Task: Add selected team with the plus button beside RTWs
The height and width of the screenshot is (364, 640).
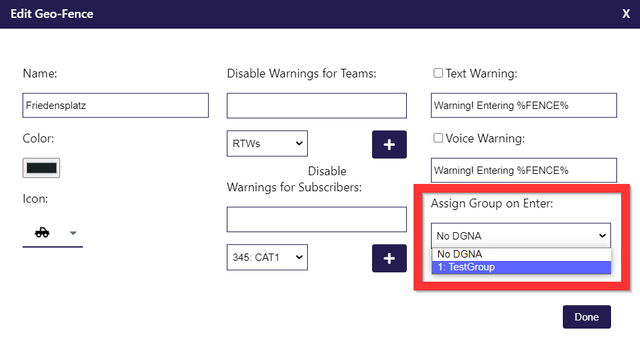Action: (x=389, y=144)
